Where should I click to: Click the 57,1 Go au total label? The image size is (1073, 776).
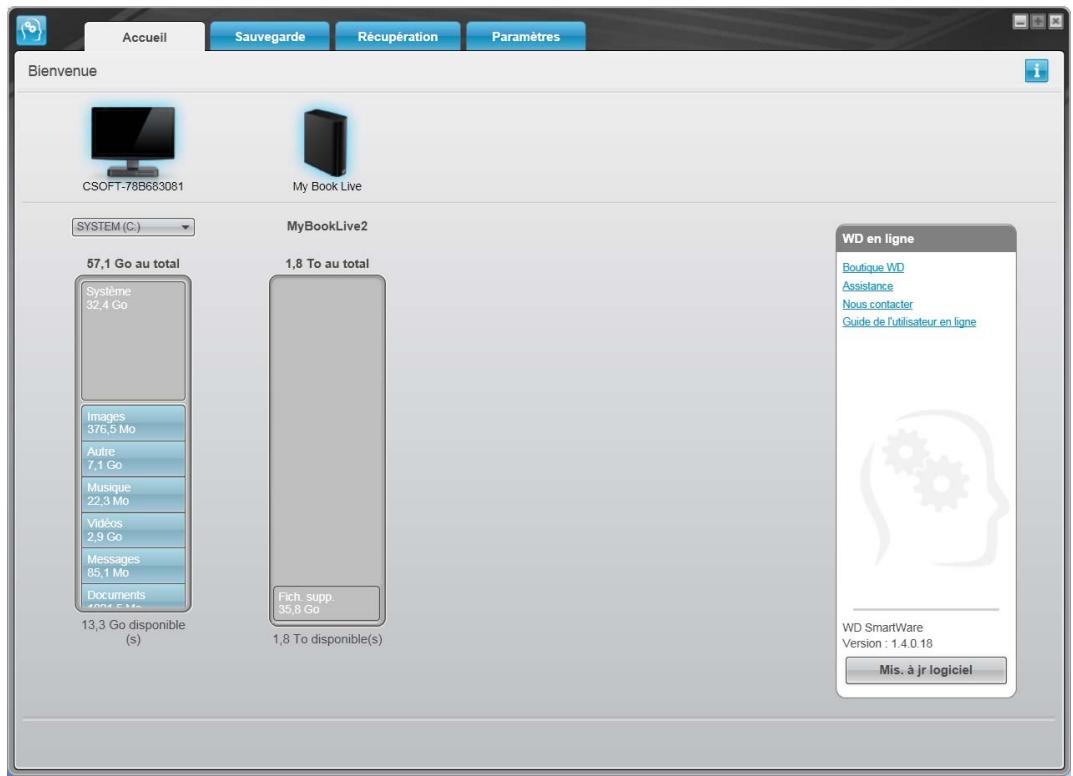click(x=133, y=263)
